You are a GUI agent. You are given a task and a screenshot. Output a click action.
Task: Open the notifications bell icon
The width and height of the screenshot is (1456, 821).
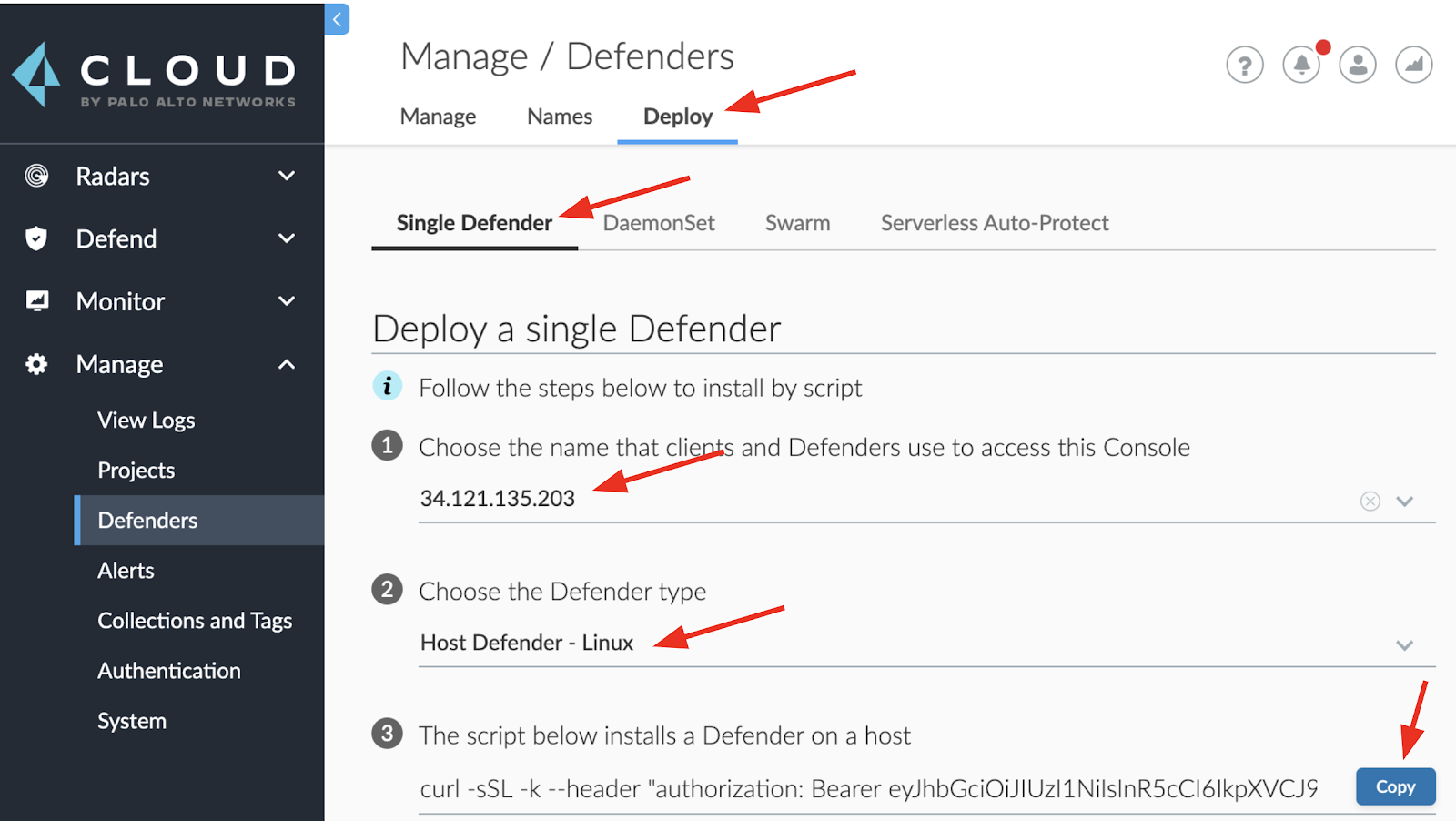pos(1301,65)
